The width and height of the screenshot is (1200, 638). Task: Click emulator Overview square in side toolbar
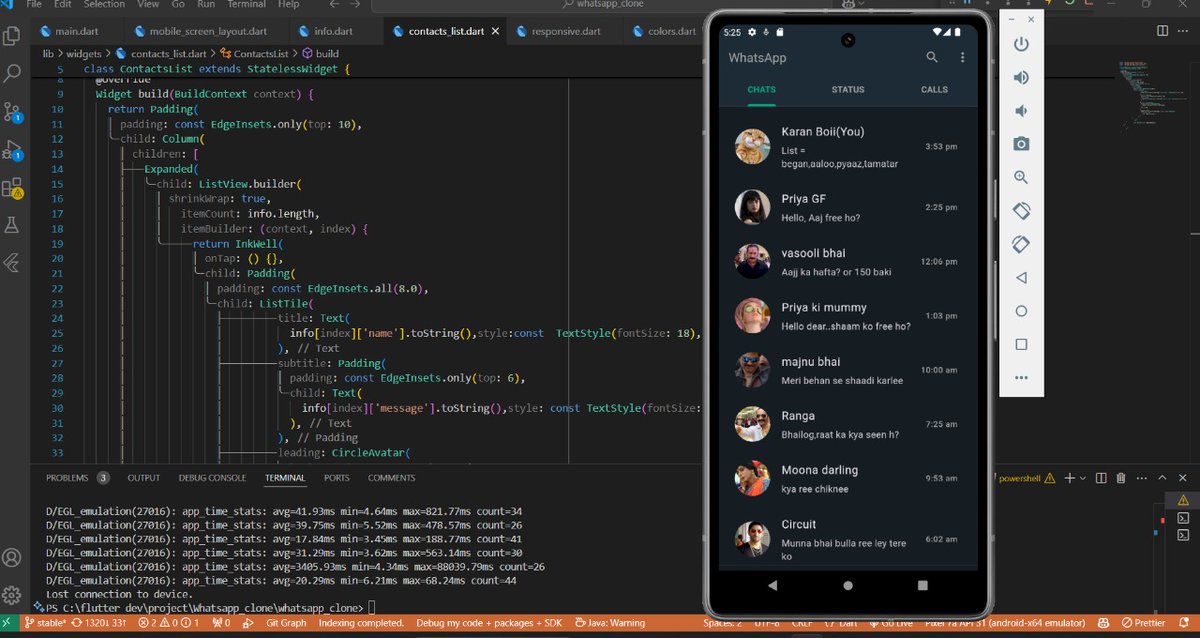point(1021,344)
